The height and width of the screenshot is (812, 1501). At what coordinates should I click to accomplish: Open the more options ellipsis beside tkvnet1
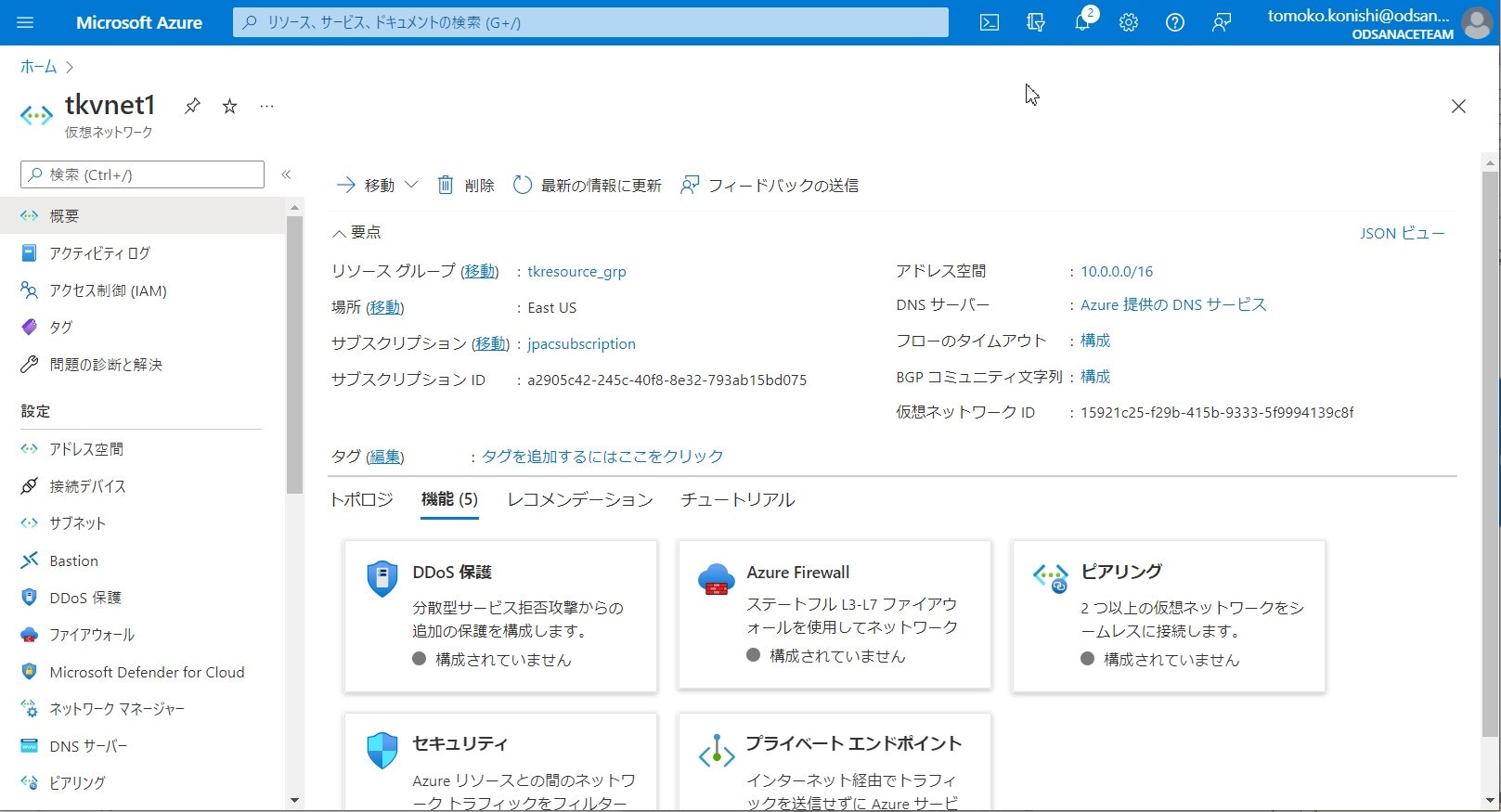pos(266,106)
